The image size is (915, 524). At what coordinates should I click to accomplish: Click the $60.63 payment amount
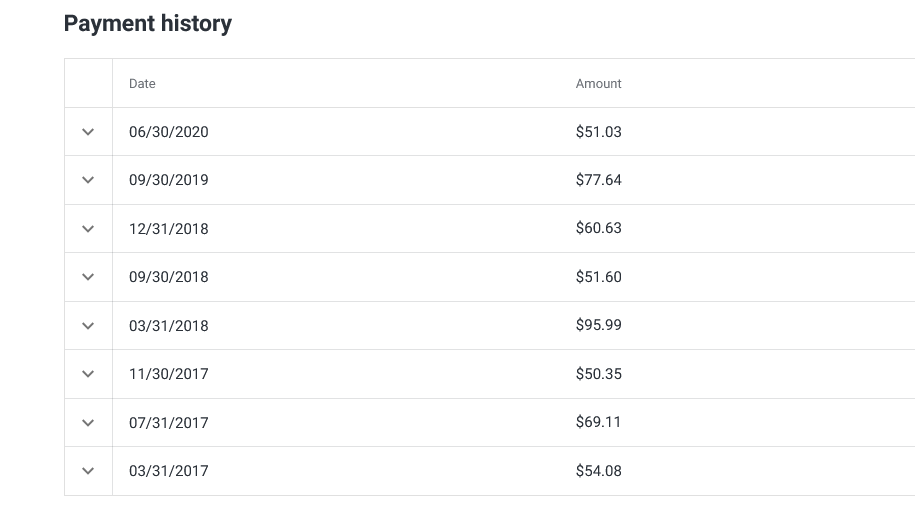(x=598, y=229)
